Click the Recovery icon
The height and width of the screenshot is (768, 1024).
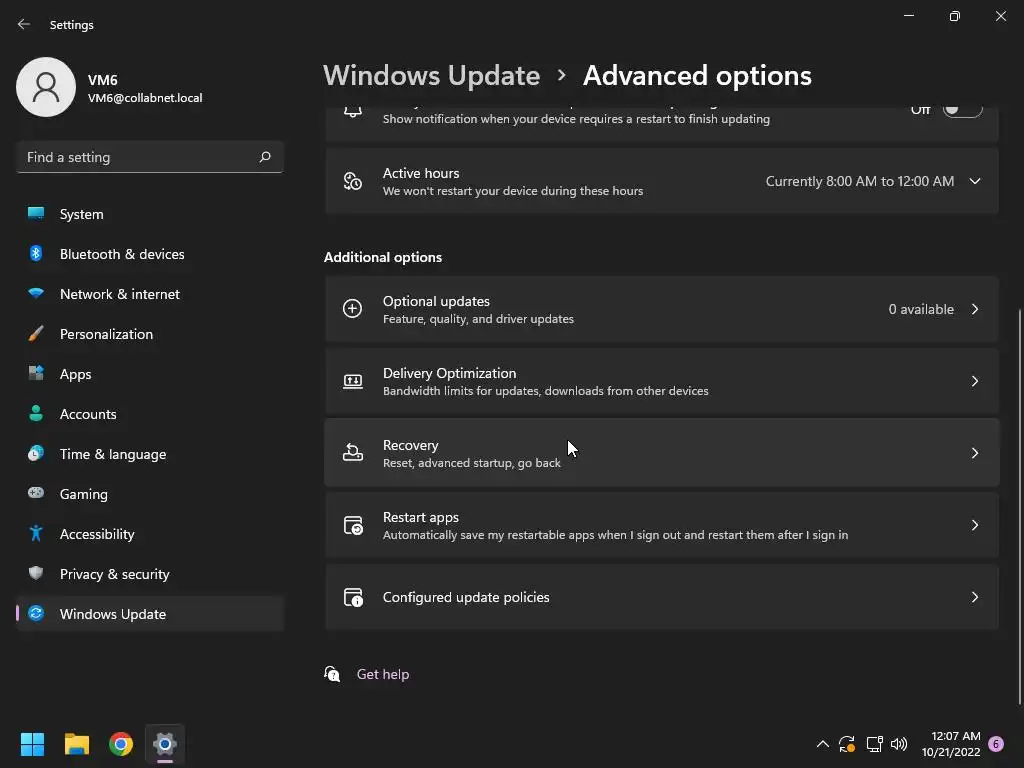(x=353, y=453)
